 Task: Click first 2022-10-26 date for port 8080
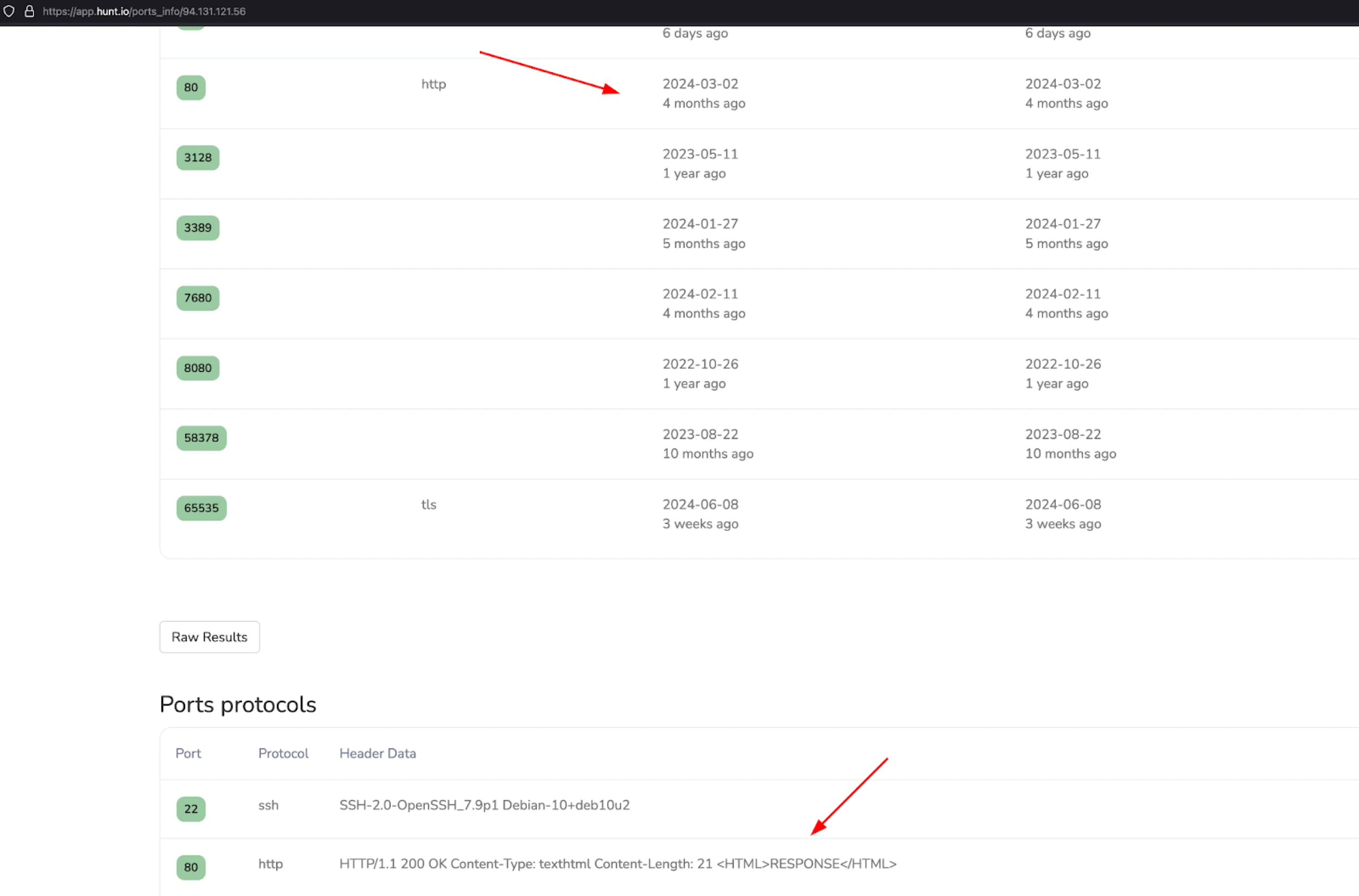point(700,364)
